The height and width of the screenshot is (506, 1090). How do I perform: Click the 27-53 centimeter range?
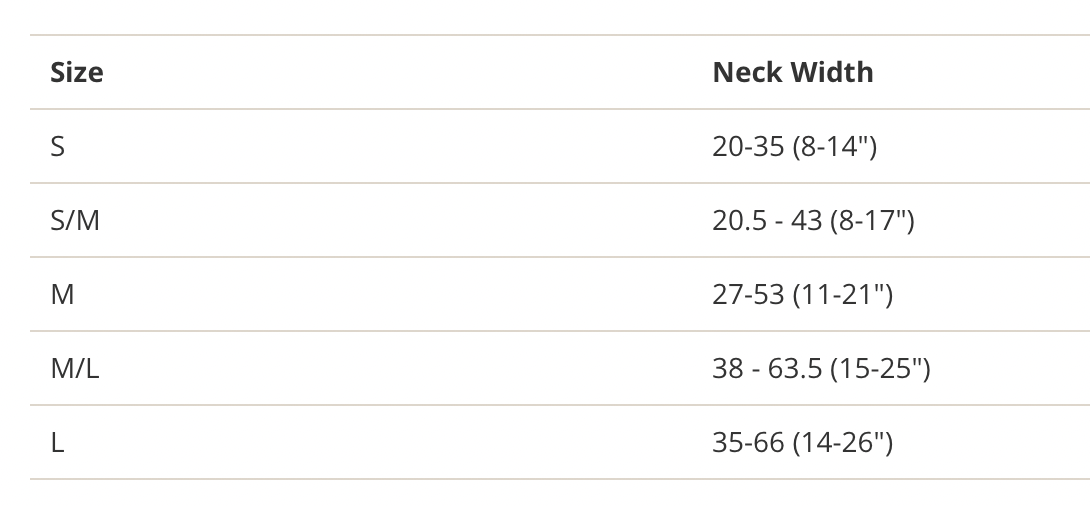point(748,295)
